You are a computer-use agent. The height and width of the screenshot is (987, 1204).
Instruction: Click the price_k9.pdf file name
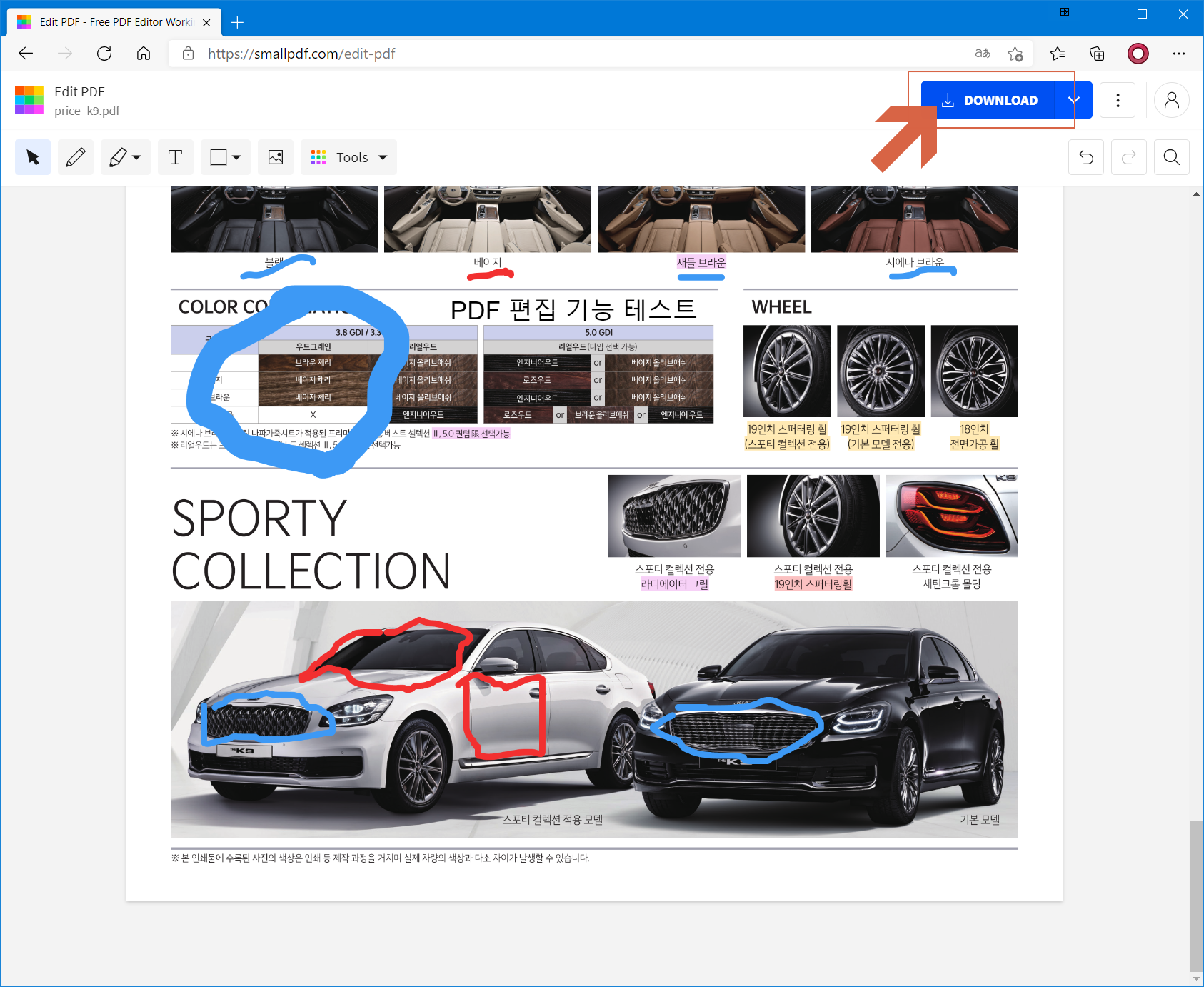click(87, 111)
